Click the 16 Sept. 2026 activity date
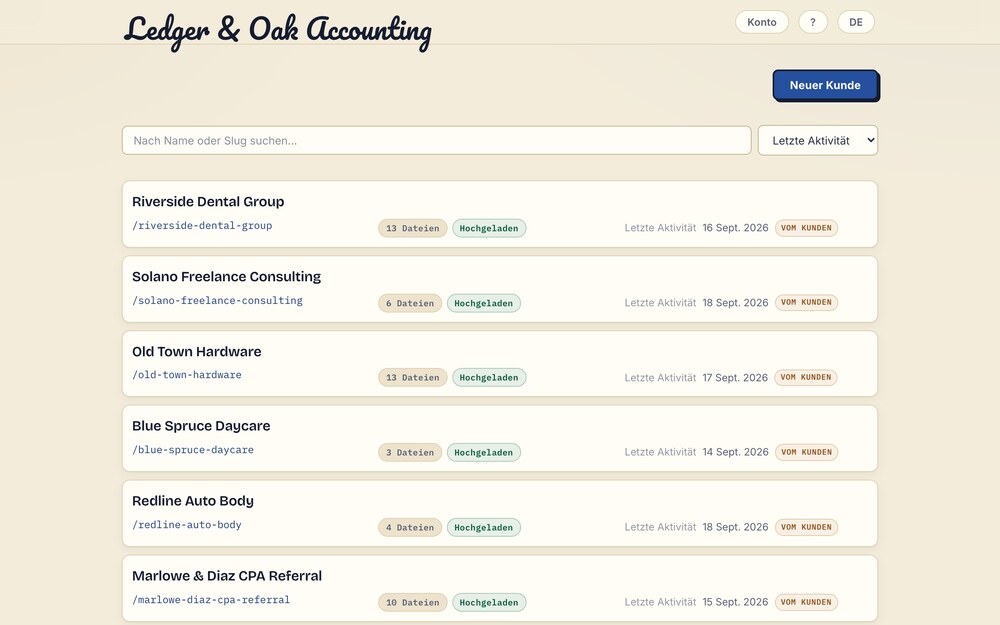This screenshot has width=1000, height=625. (x=735, y=228)
